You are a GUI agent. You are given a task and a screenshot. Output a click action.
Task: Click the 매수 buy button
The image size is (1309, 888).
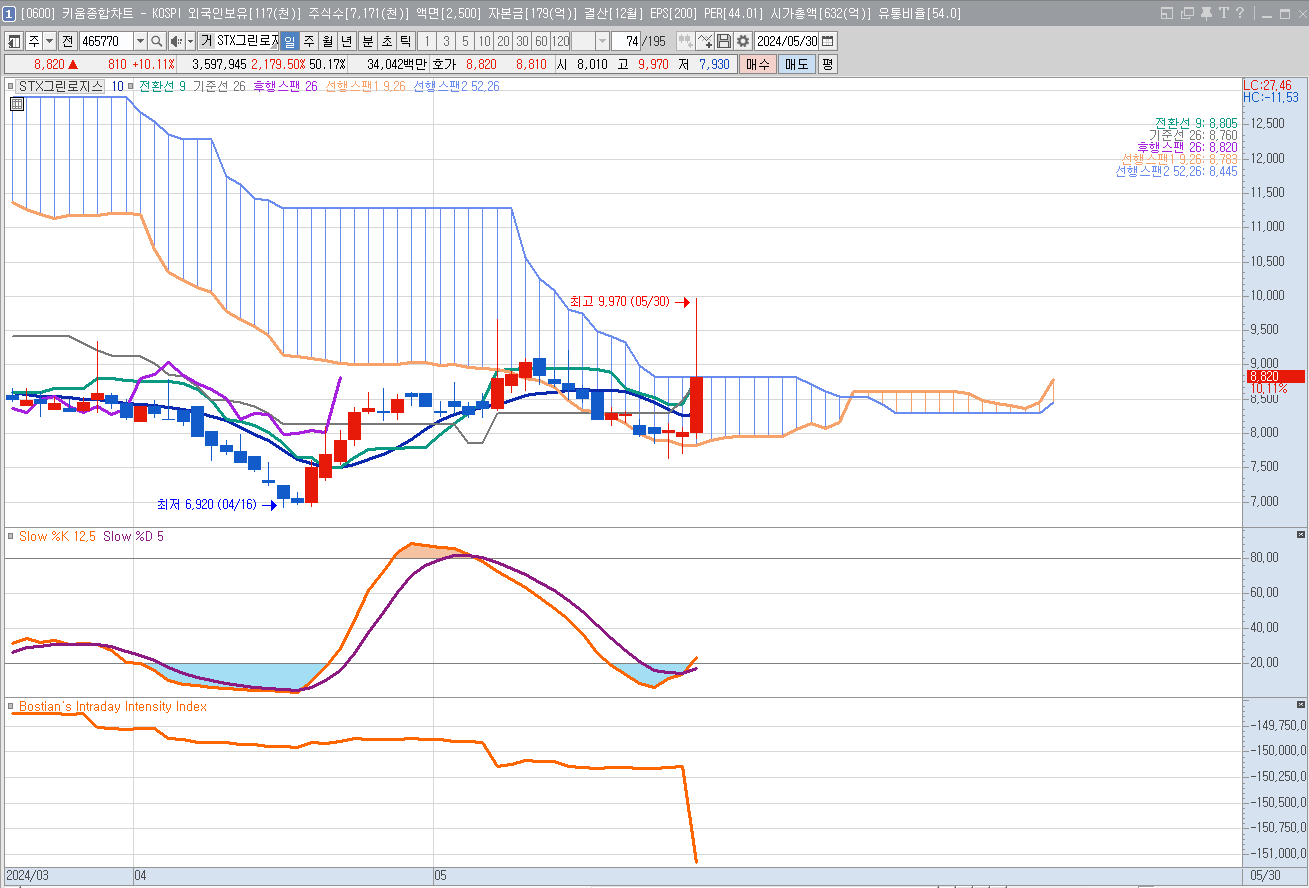click(x=757, y=64)
